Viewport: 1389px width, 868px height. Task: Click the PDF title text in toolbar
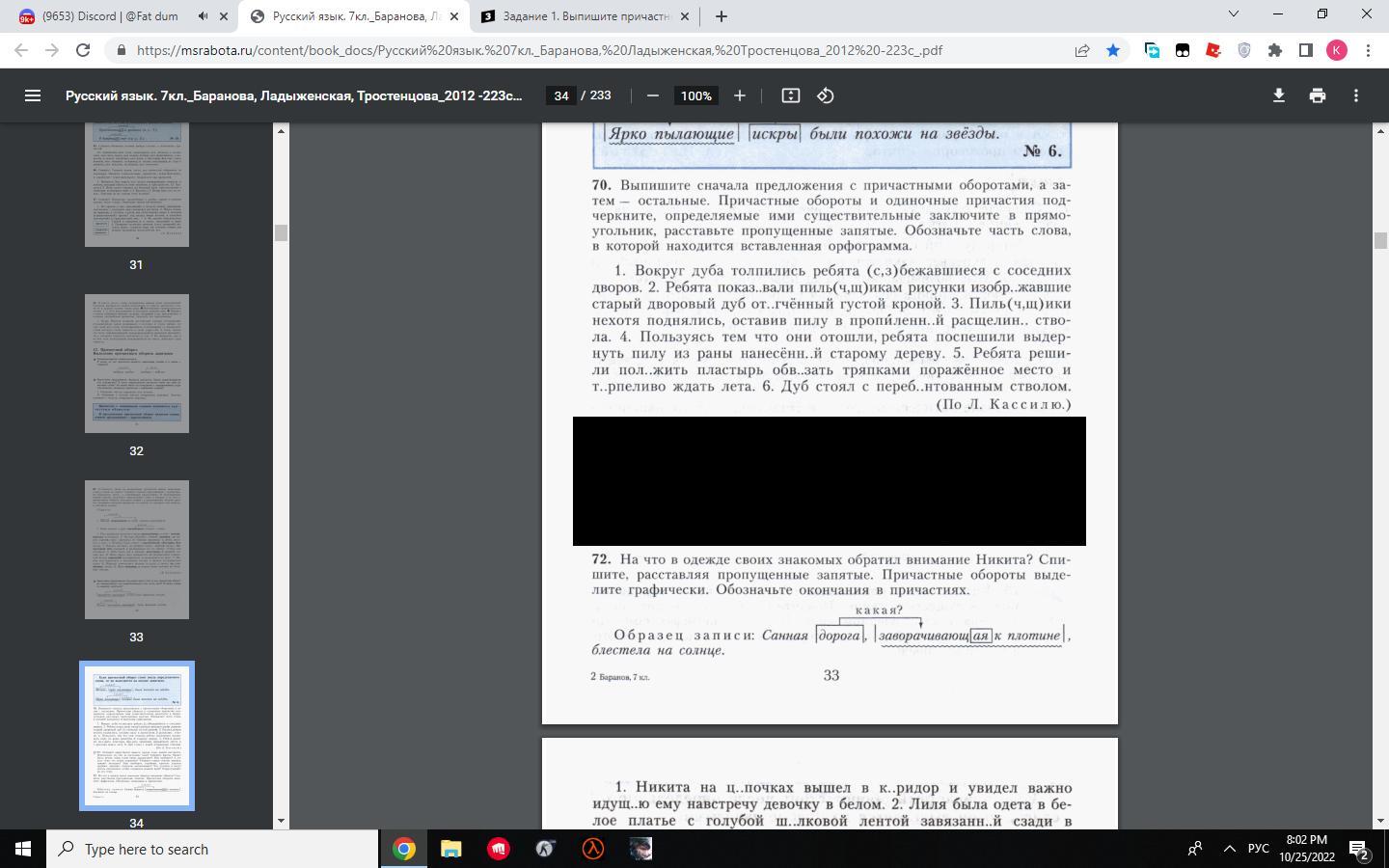point(294,95)
